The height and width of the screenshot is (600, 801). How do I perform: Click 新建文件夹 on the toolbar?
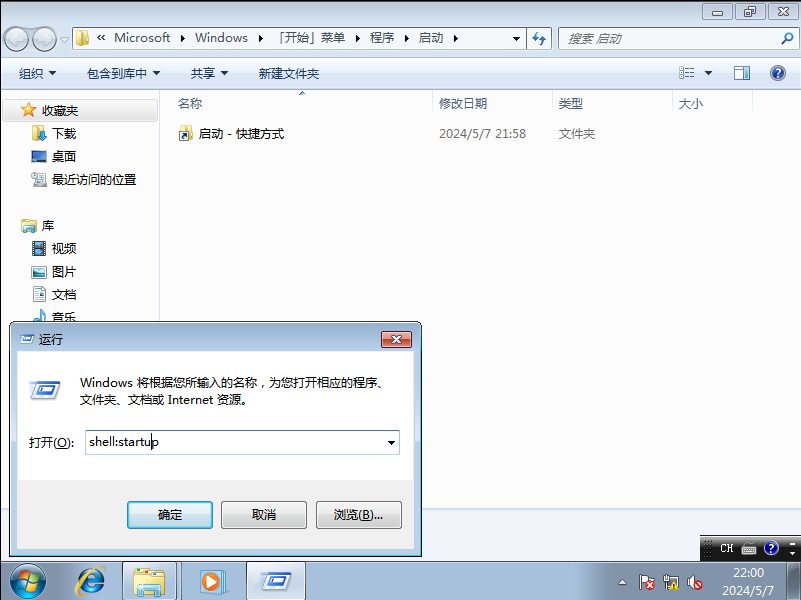289,74
